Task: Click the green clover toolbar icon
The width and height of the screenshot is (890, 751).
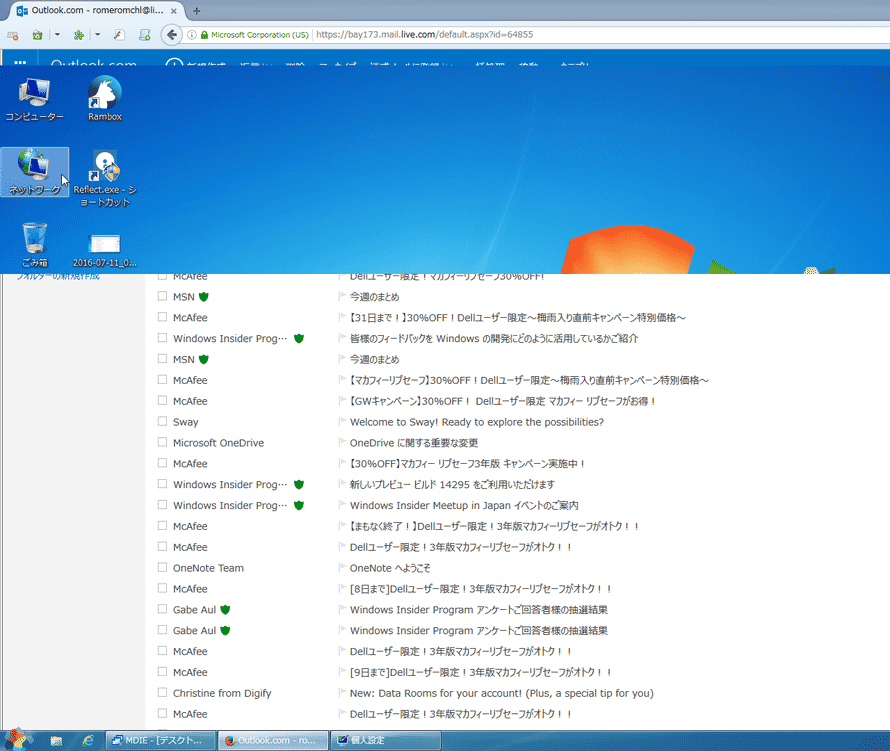Action: click(x=79, y=35)
